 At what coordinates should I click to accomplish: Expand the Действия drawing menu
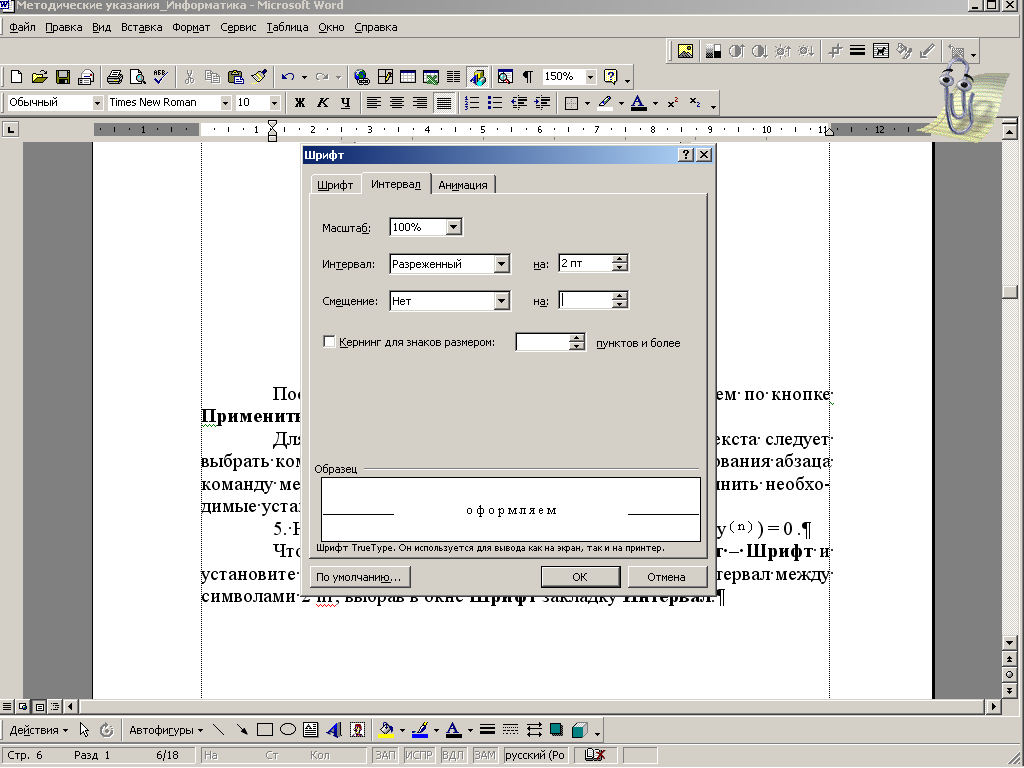tap(39, 730)
